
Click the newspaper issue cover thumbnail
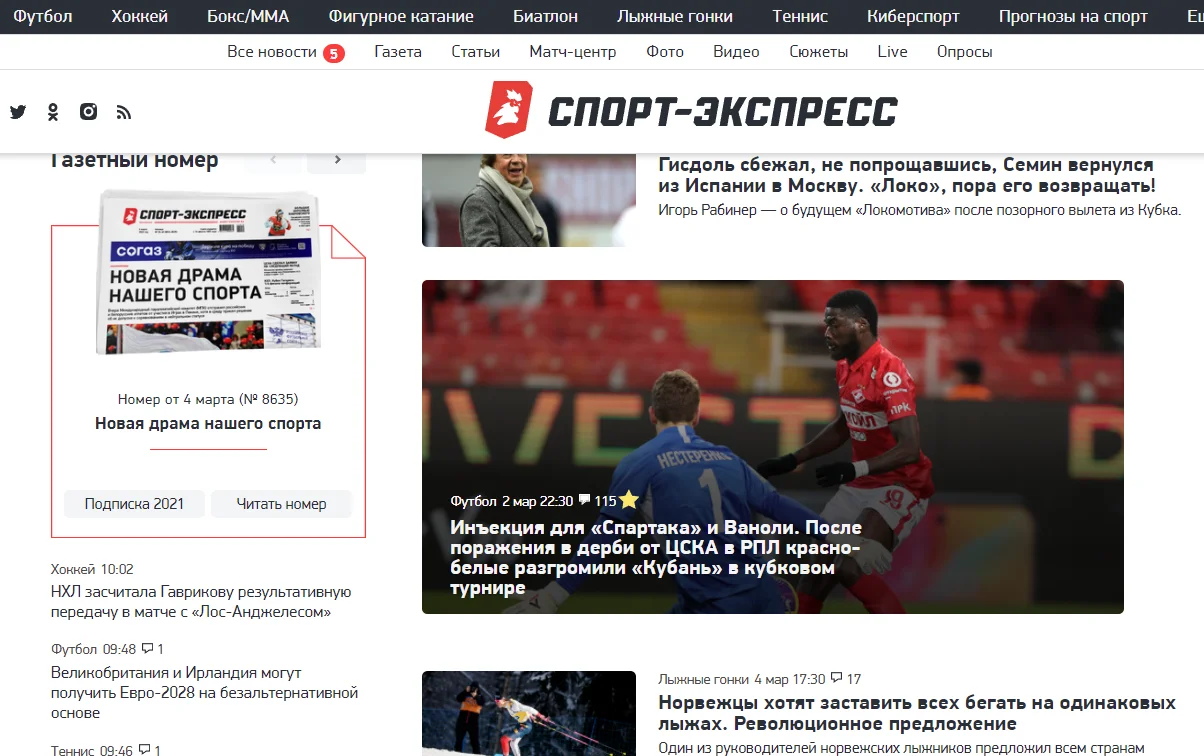[x=207, y=272]
